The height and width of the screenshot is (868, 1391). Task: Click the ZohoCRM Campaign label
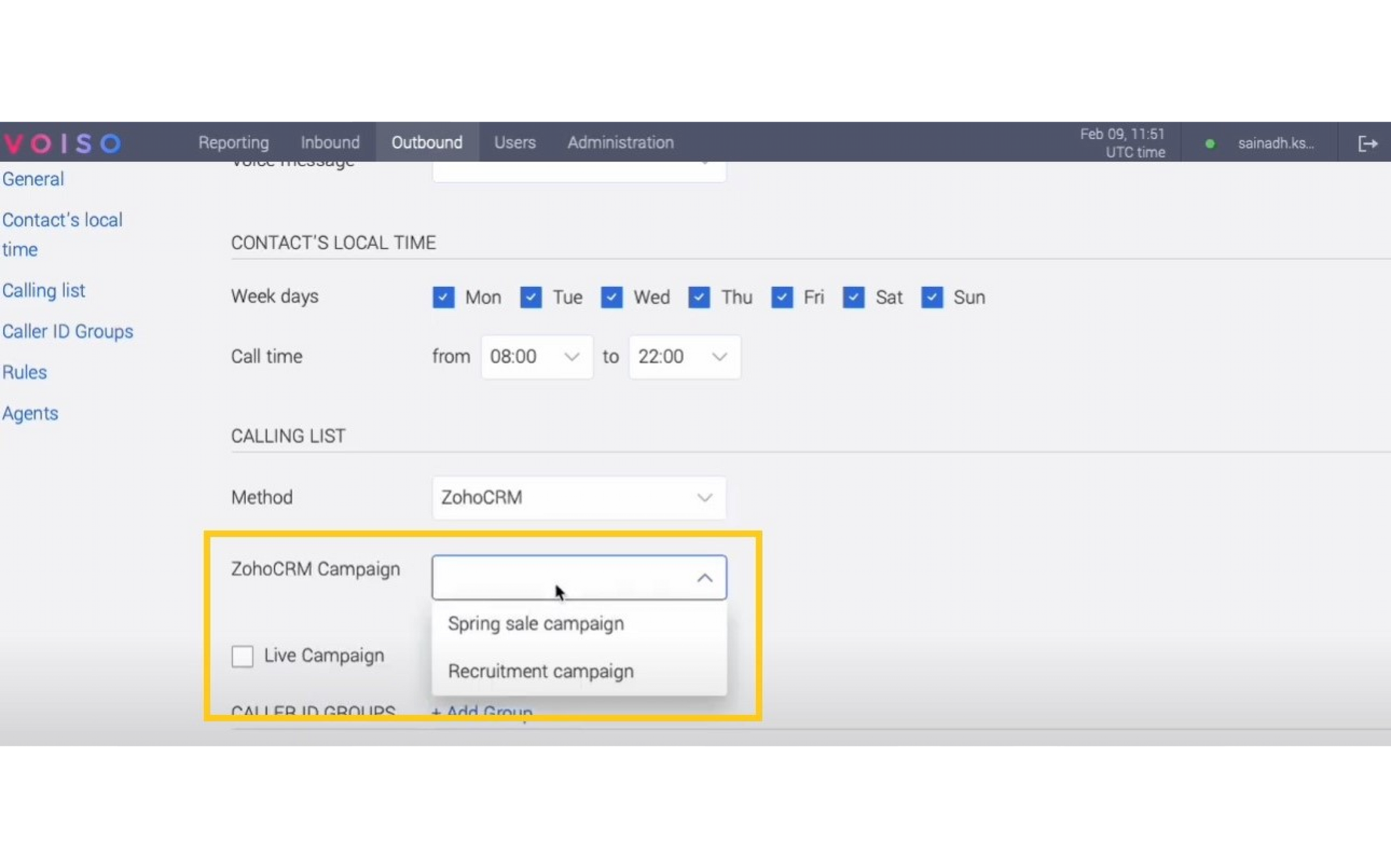[x=315, y=569]
